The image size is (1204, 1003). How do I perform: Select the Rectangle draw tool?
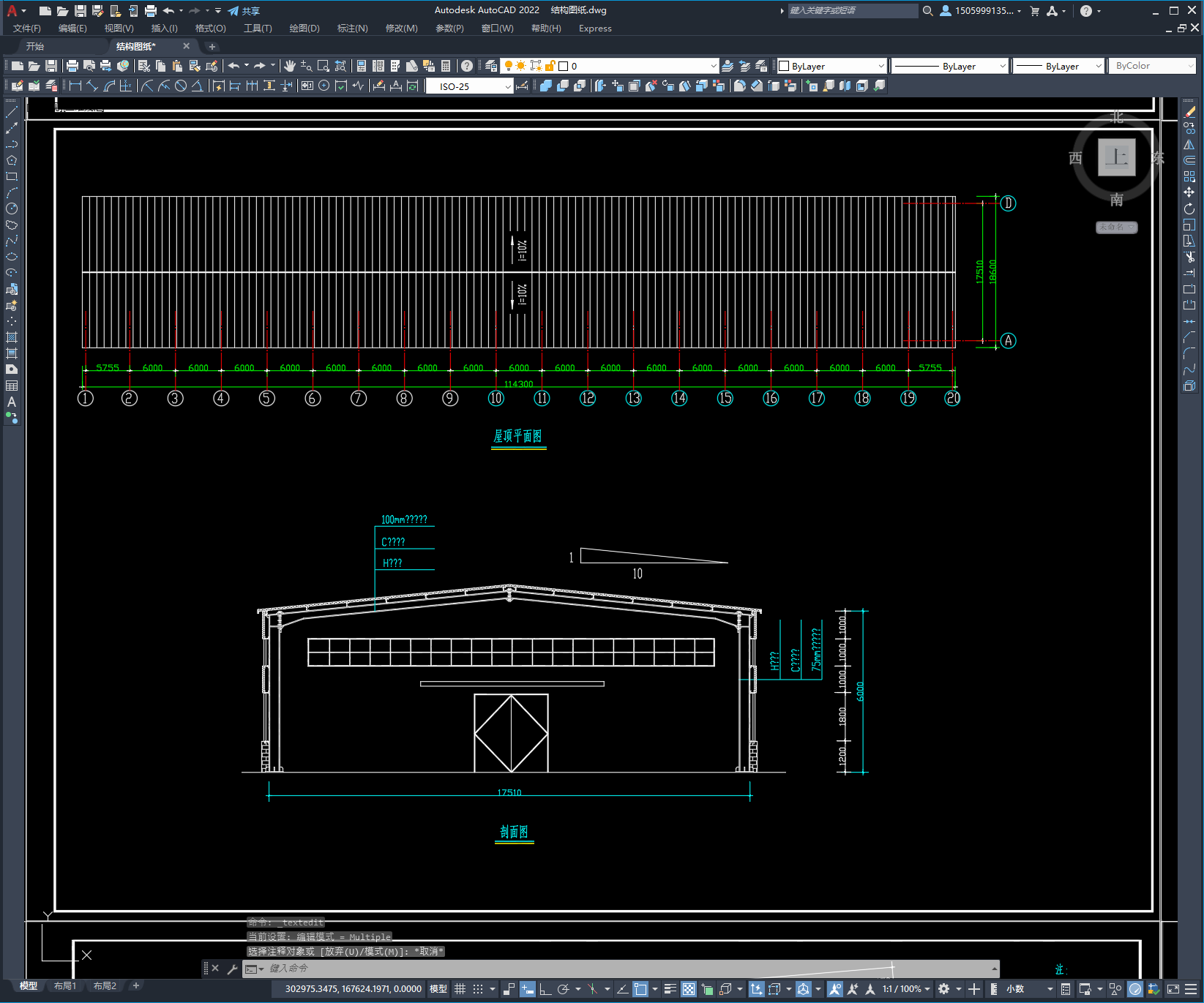12,176
